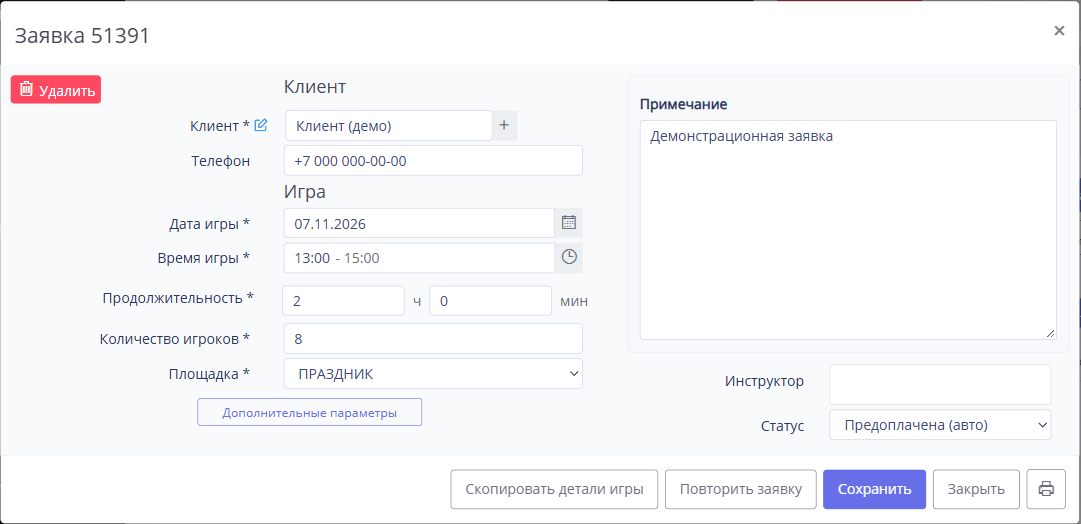1081x524 pixels.
Task: Focus the Количество игроков field
Action: point(433,339)
